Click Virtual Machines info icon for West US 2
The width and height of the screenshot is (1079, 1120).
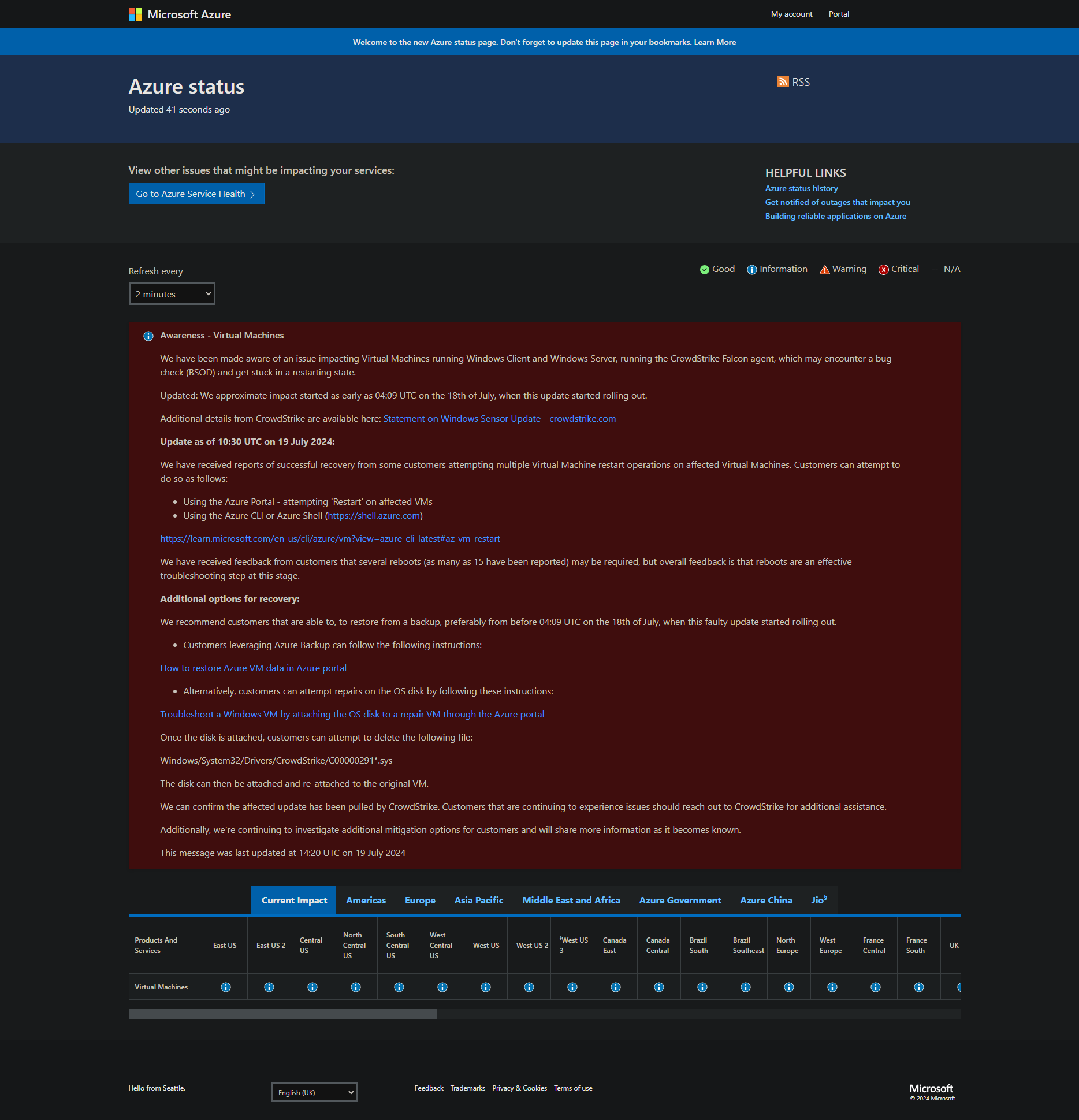point(529,987)
